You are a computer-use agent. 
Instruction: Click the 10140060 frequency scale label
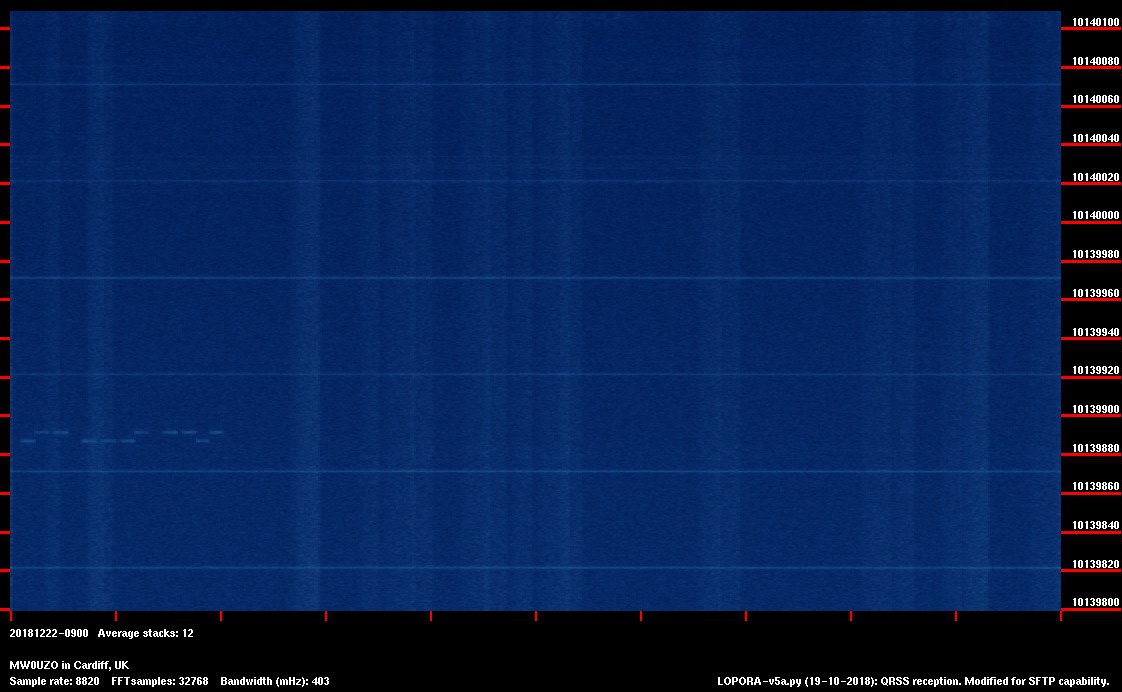(x=1095, y=100)
